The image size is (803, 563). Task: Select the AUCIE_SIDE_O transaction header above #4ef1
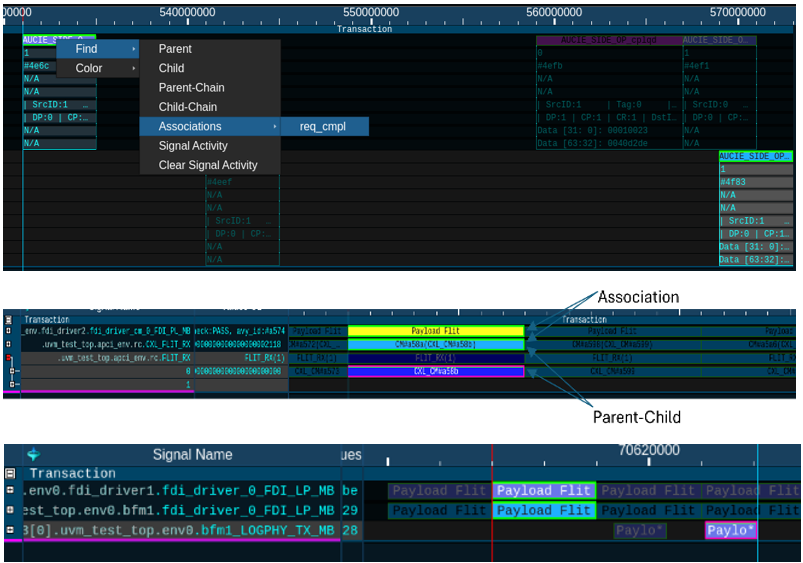coord(719,40)
